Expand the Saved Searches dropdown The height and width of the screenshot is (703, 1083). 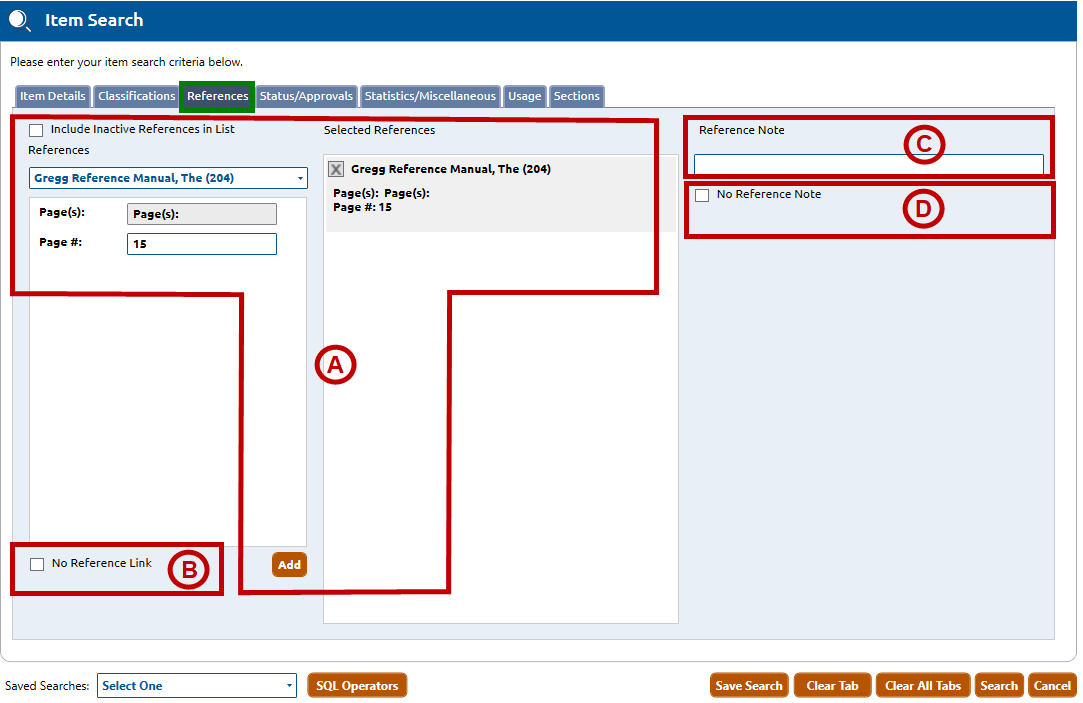tap(196, 686)
